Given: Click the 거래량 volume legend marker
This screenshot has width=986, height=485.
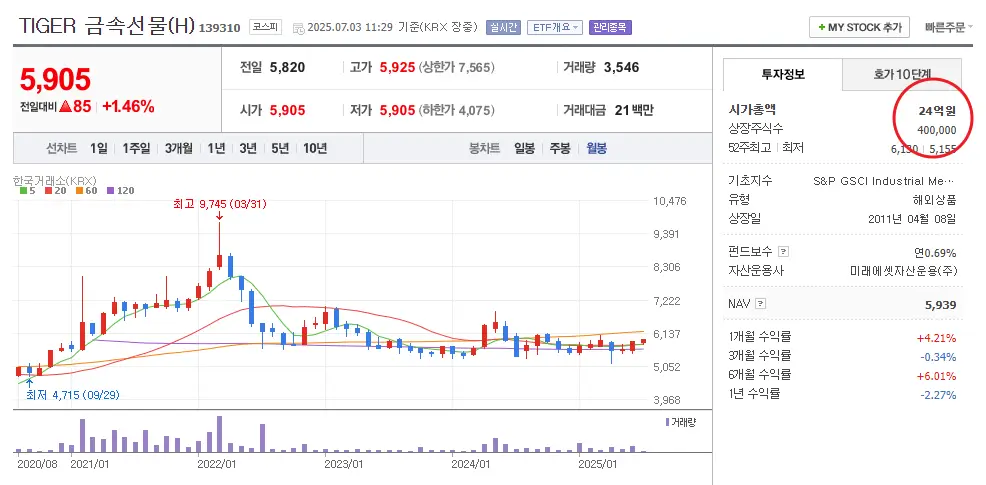Looking at the screenshot, I should 667,423.
